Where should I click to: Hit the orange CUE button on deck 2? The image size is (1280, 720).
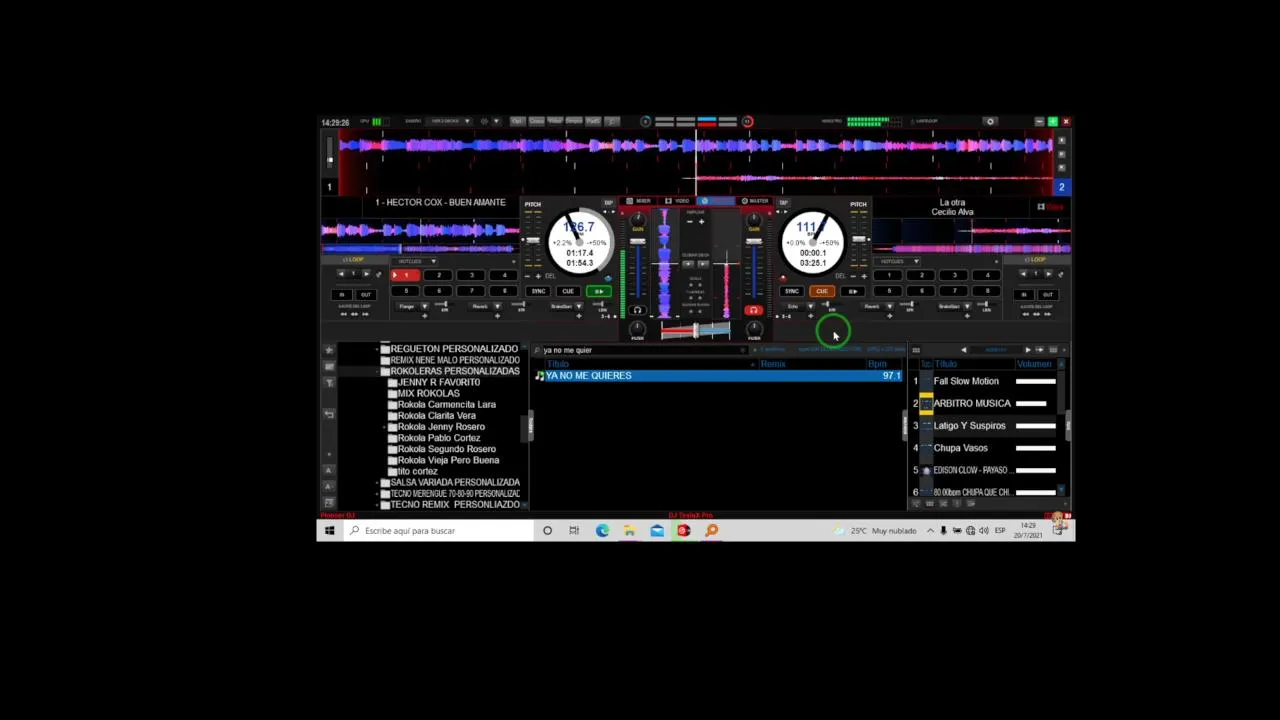click(x=822, y=291)
